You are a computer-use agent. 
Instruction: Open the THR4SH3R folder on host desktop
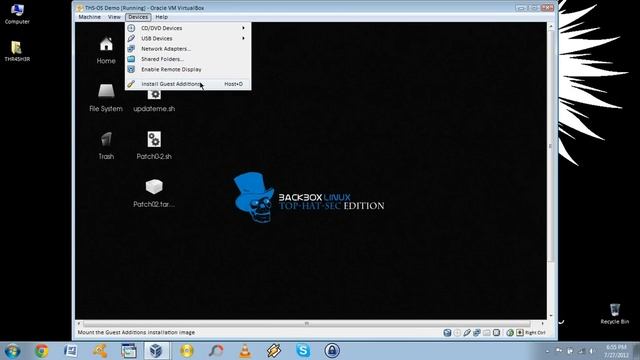coord(17,51)
